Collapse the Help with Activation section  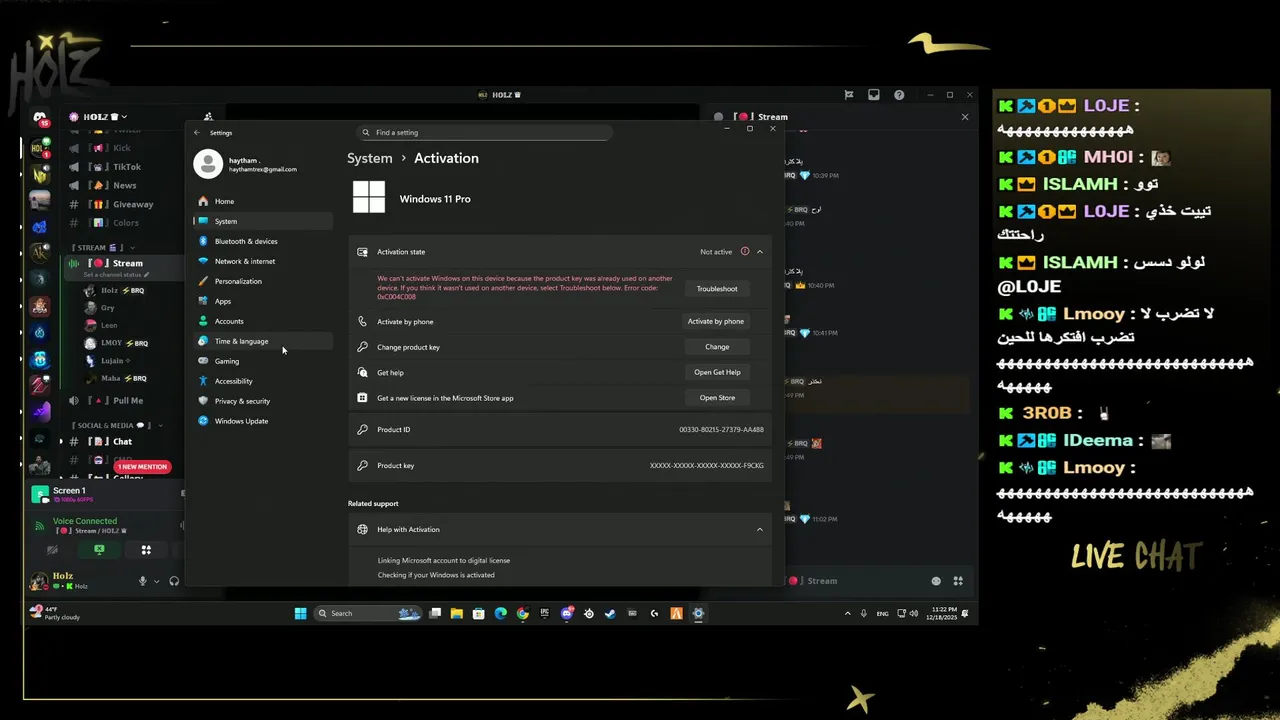[760, 529]
